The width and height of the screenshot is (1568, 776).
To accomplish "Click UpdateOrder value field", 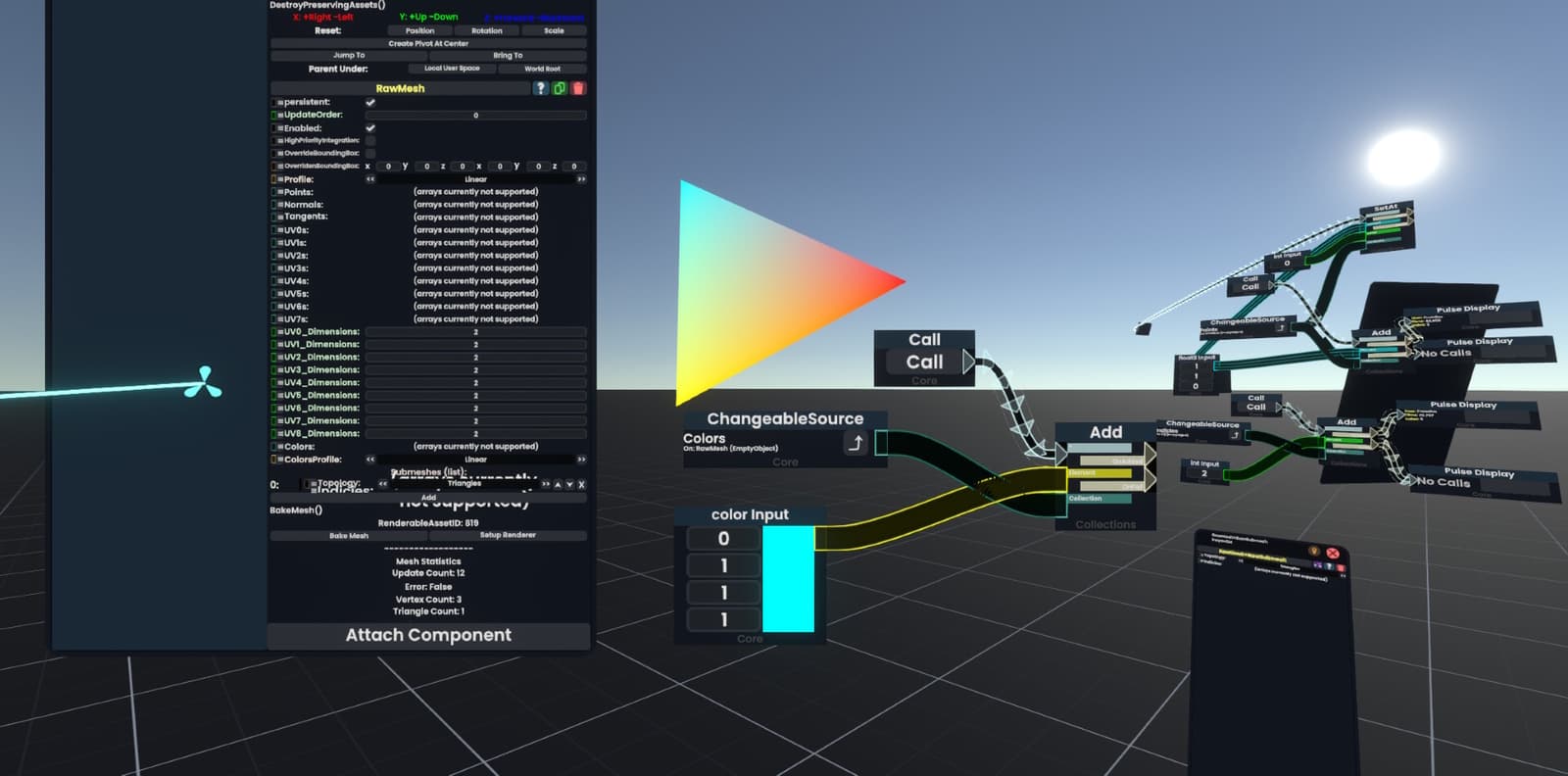I will (x=476, y=115).
